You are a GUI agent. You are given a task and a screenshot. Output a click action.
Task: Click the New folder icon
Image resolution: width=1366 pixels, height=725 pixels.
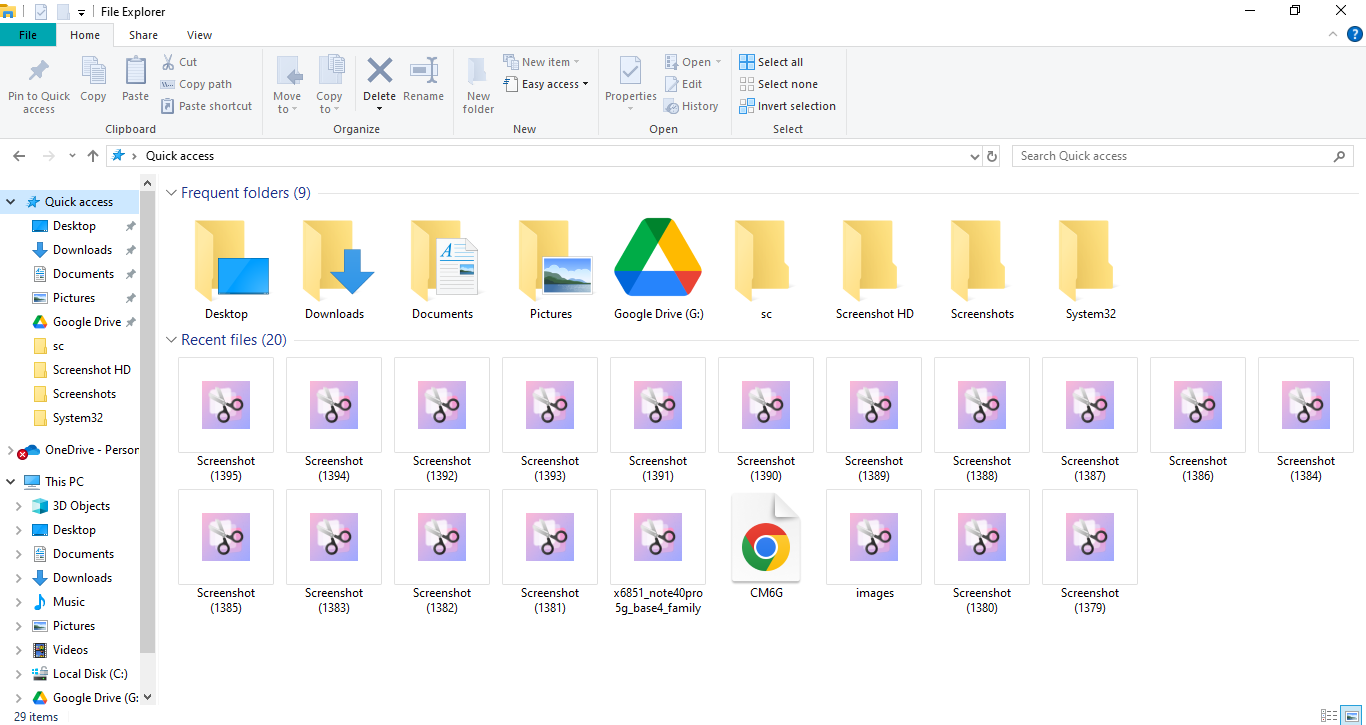478,73
